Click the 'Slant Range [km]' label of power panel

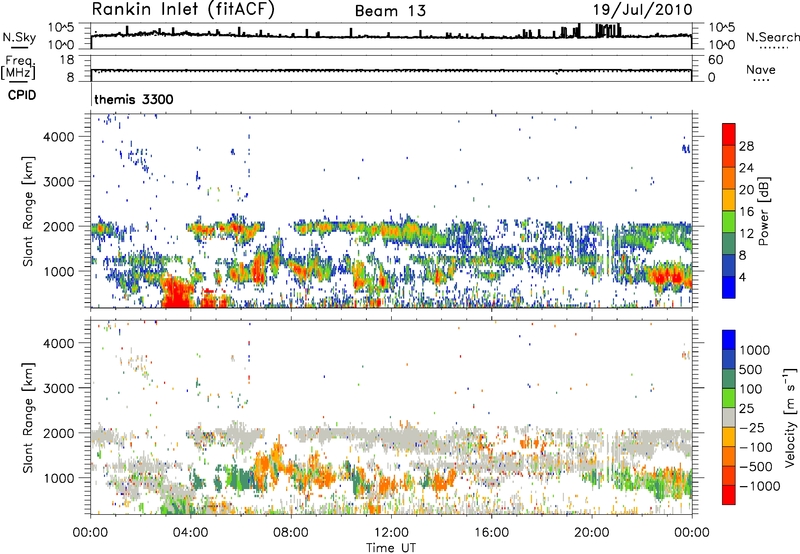pos(28,211)
